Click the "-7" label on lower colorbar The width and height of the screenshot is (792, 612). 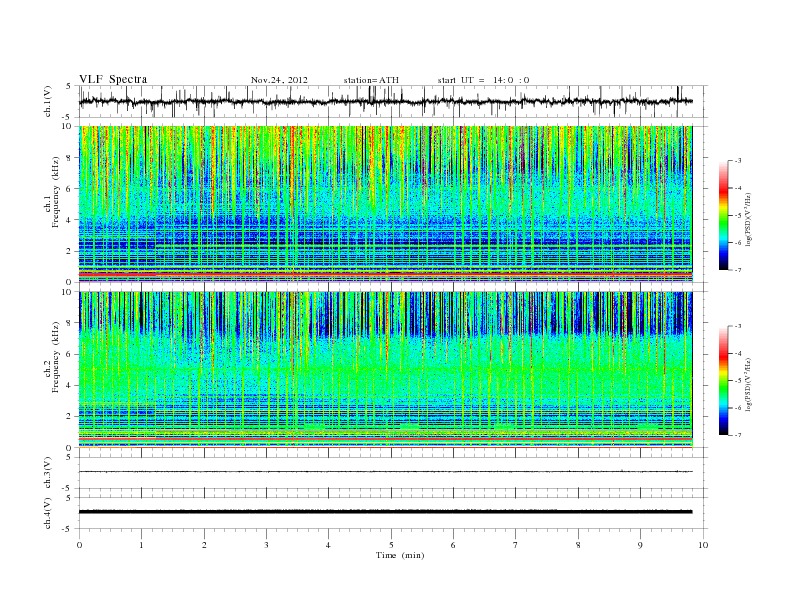point(737,435)
